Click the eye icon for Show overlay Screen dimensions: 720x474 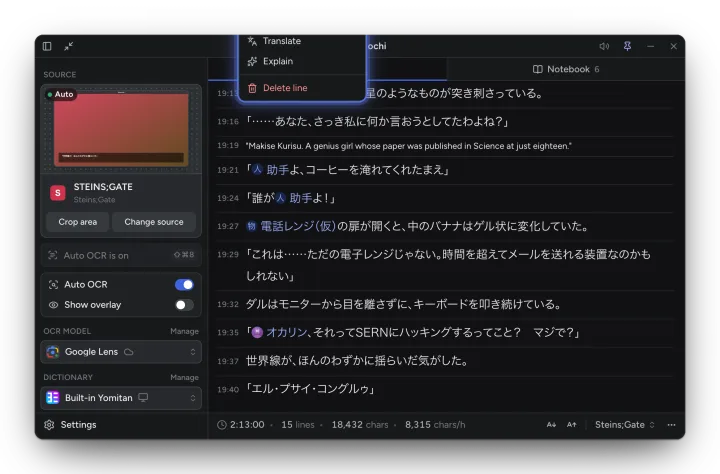point(53,305)
